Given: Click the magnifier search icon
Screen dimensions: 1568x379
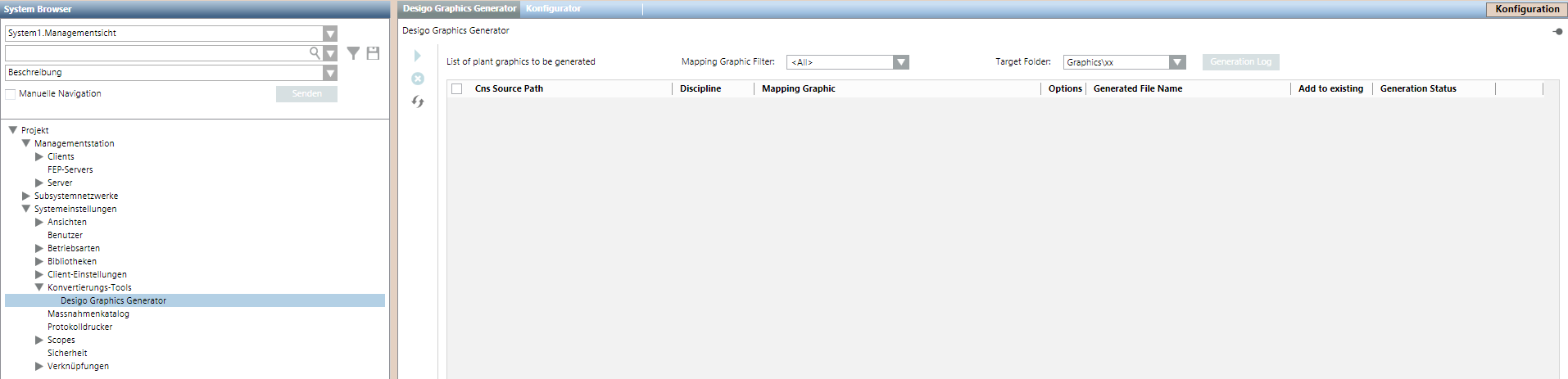Looking at the screenshot, I should (x=315, y=53).
